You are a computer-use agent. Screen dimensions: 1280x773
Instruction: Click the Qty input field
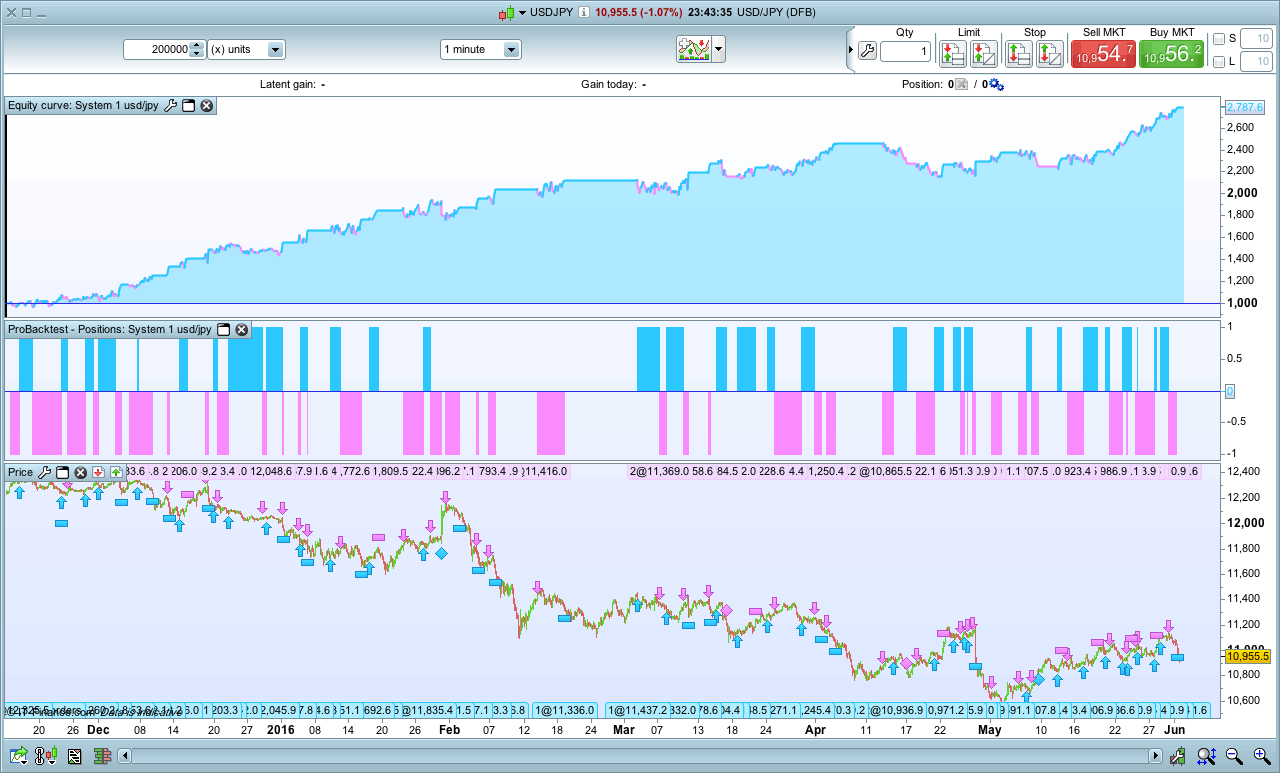pos(905,51)
